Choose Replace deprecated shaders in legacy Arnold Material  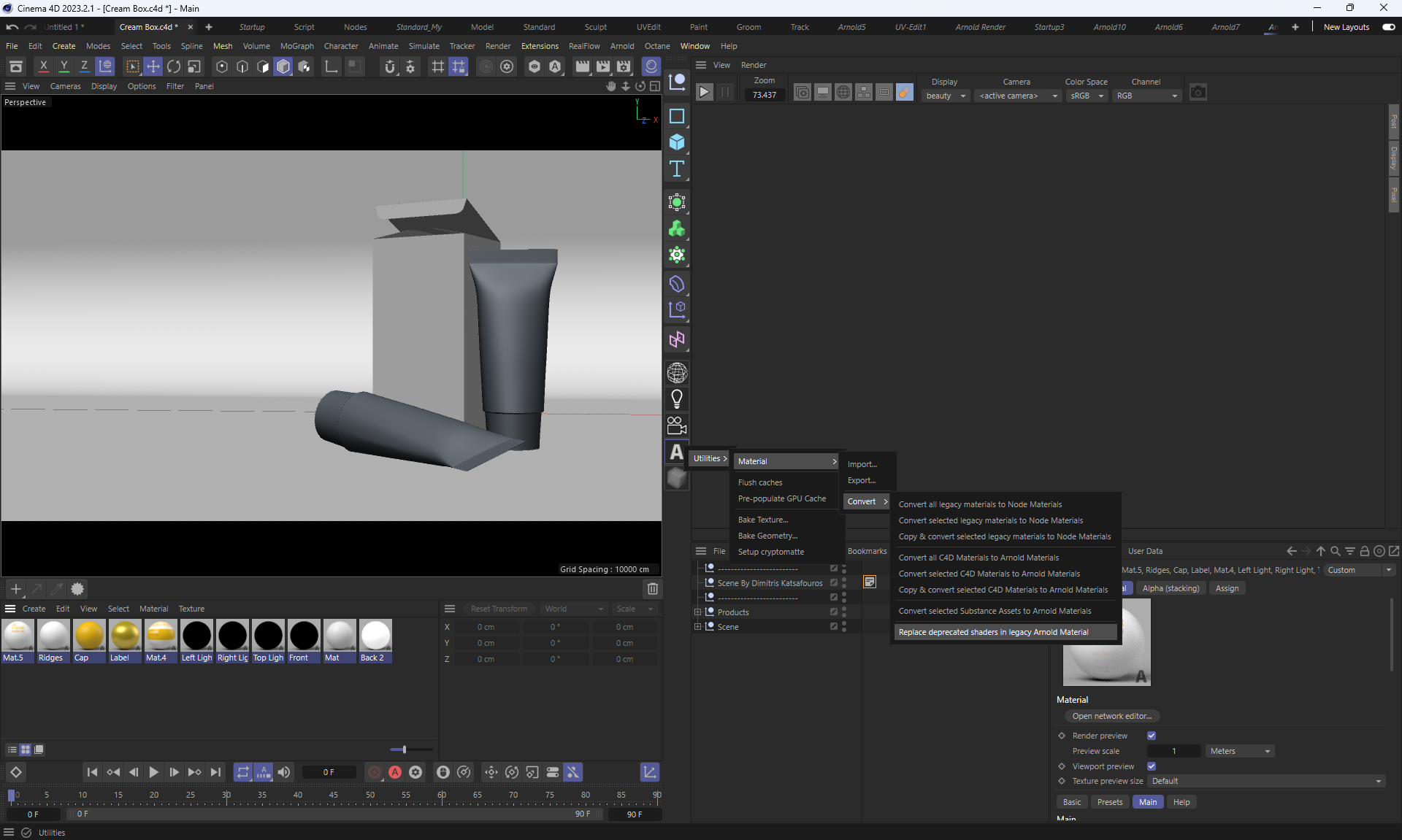tap(993, 632)
